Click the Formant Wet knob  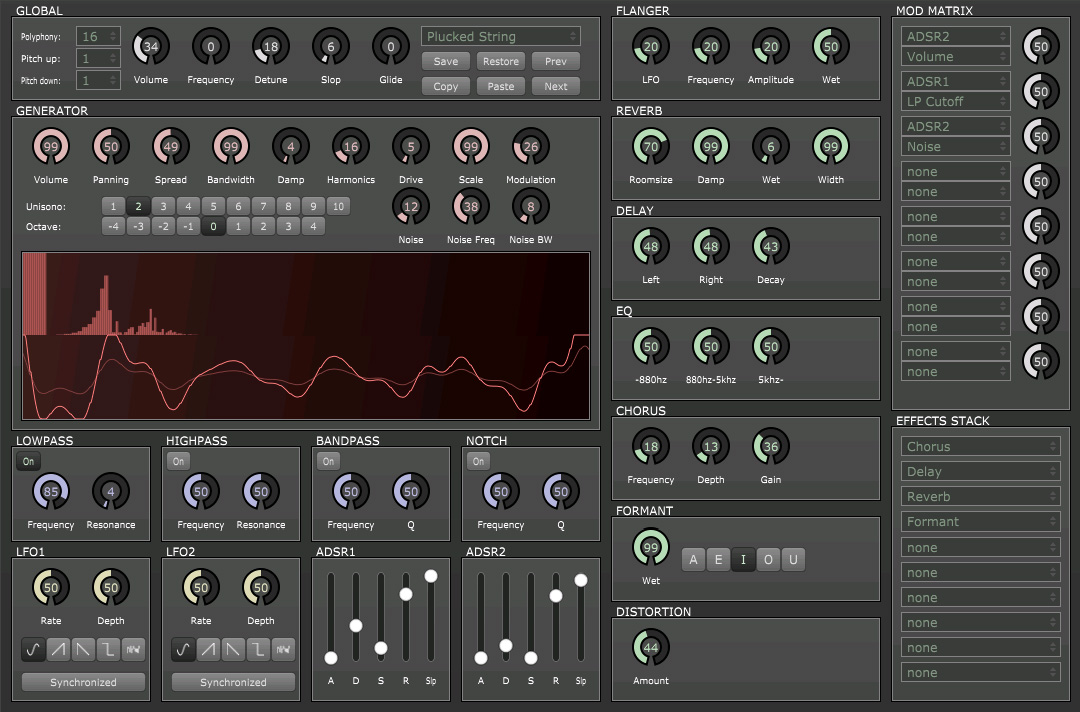(651, 547)
